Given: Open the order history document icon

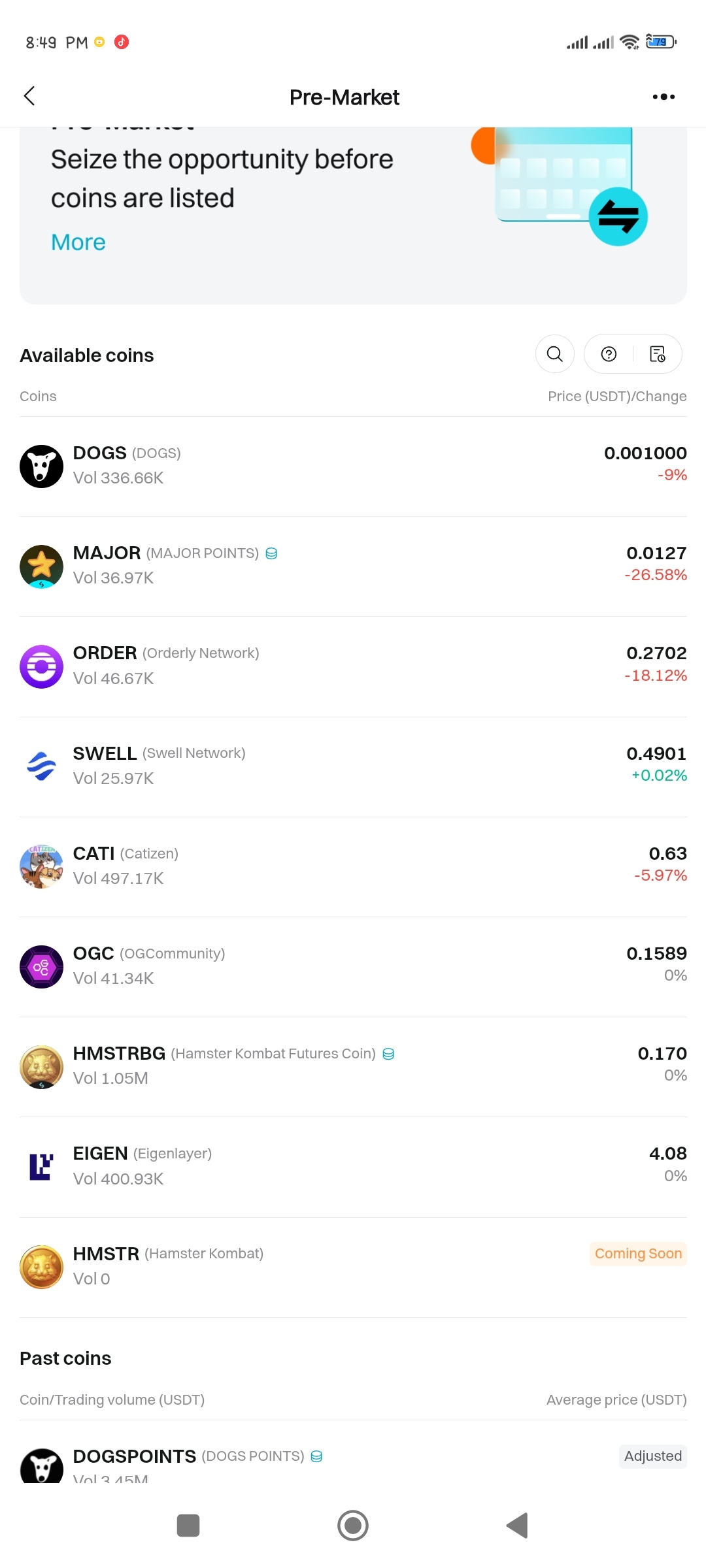Looking at the screenshot, I should pyautogui.click(x=658, y=354).
